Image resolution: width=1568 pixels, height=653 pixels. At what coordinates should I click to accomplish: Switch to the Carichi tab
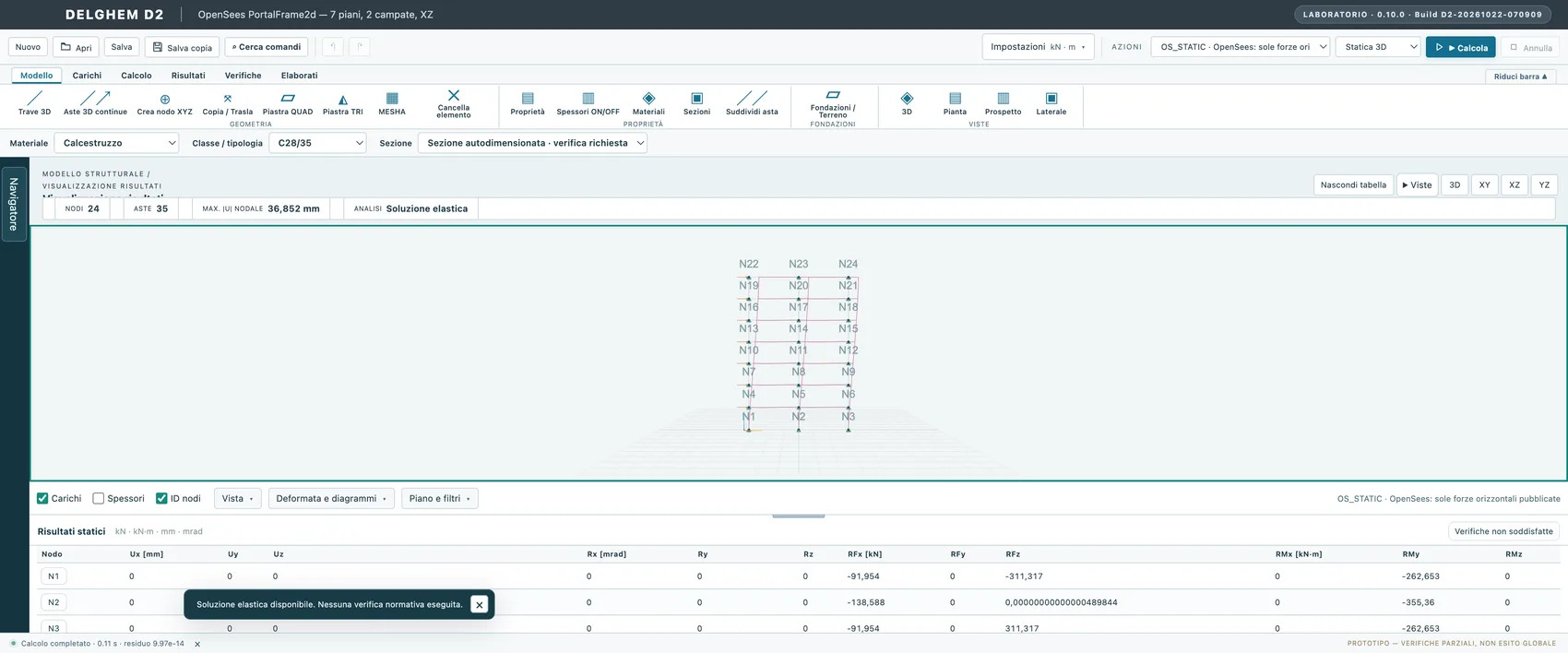[87, 76]
